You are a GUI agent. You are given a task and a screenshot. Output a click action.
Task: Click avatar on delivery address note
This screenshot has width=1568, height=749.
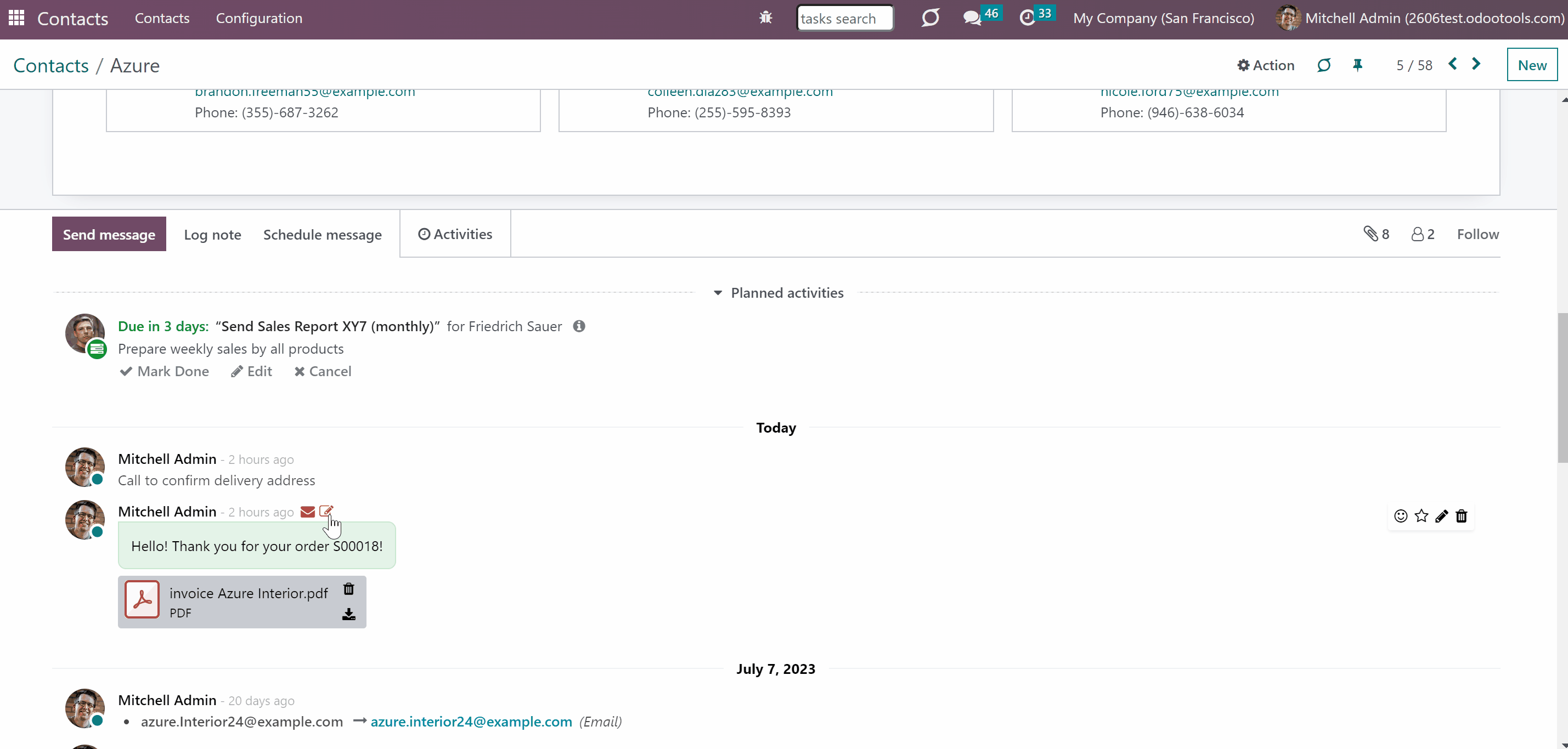pyautogui.click(x=84, y=467)
